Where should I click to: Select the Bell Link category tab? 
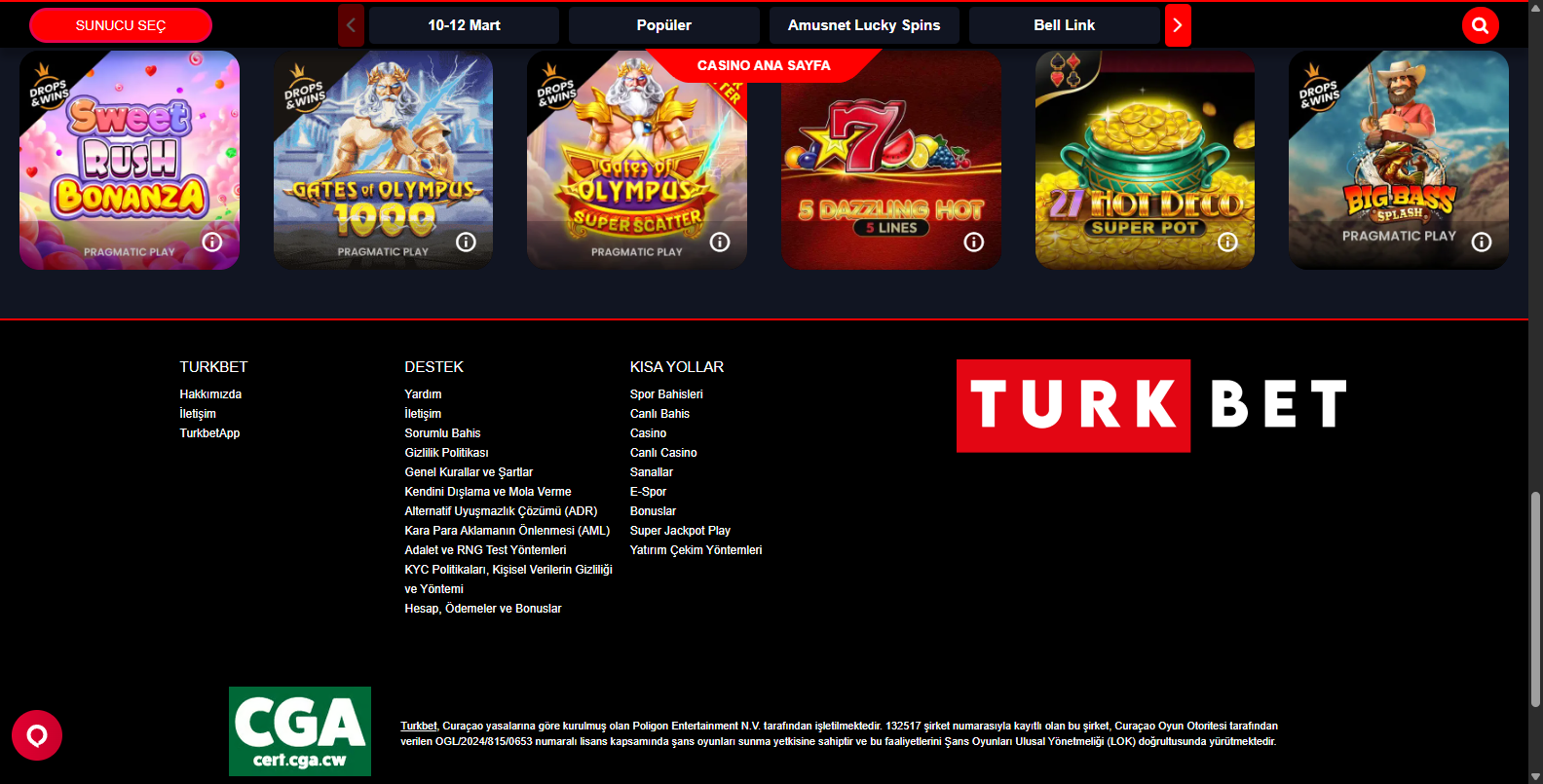(1065, 25)
